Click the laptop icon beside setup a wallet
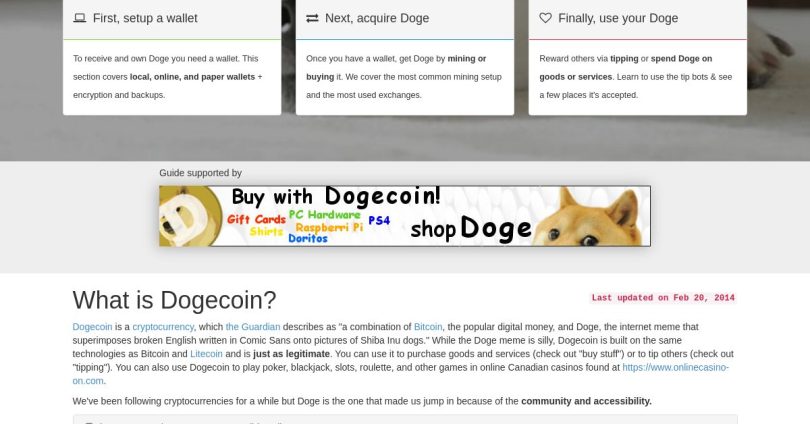Viewport: 810px width, 424px height. click(80, 18)
